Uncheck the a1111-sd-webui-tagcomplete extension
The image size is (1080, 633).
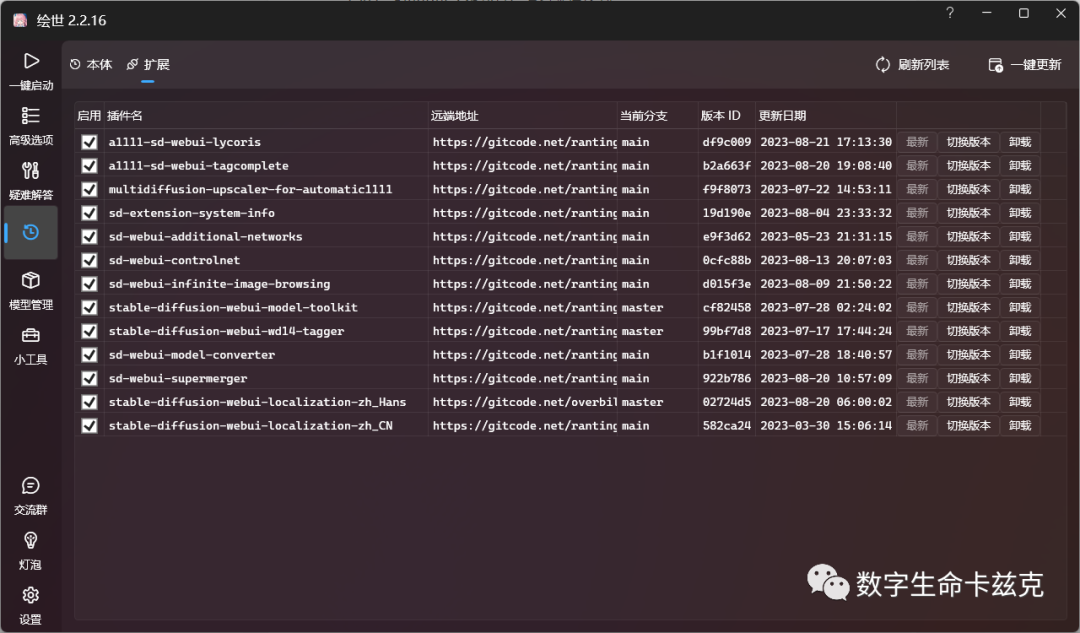(x=89, y=165)
